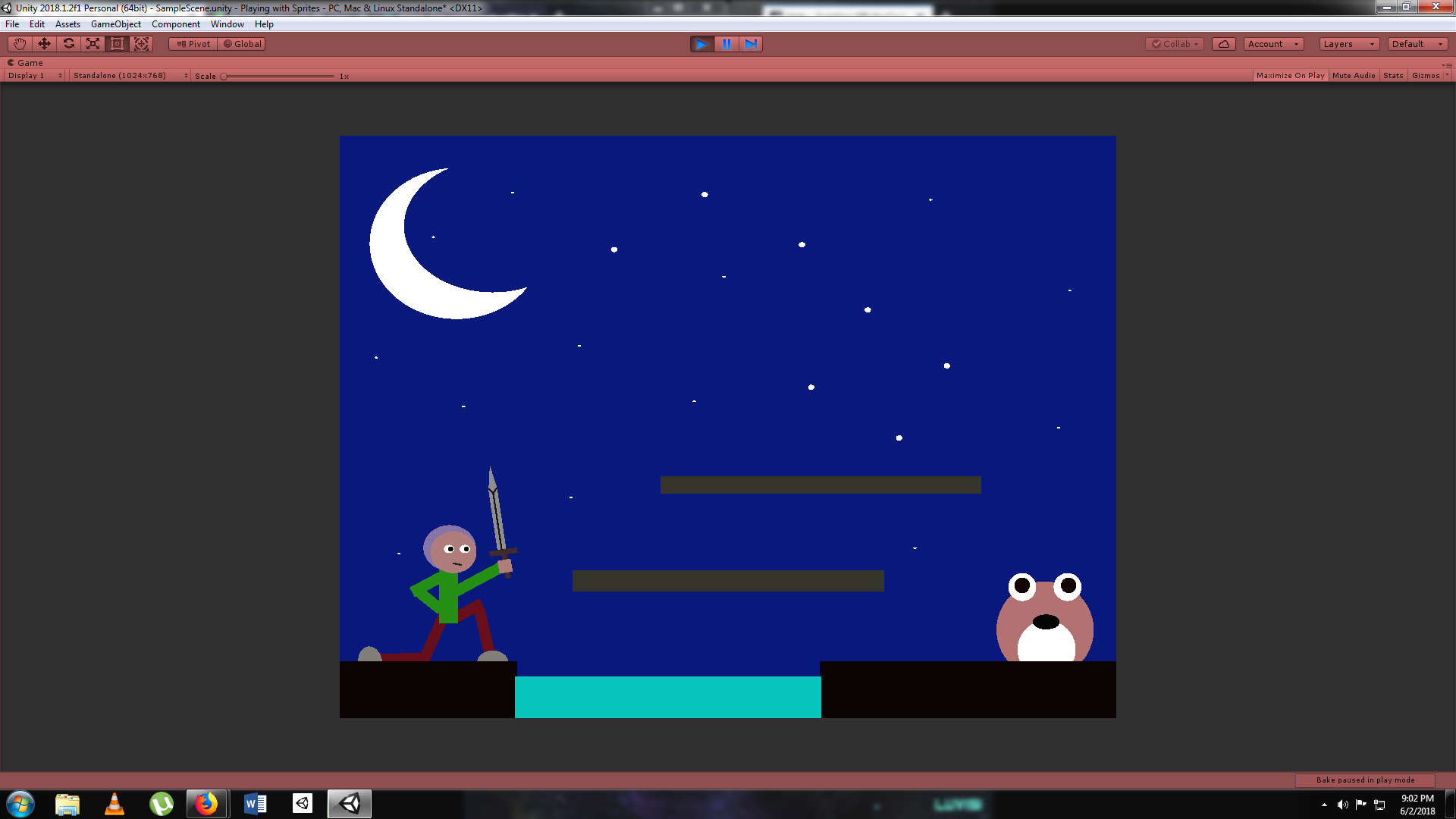The height and width of the screenshot is (819, 1456).
Task: Select the Scale tool
Action: [92, 43]
